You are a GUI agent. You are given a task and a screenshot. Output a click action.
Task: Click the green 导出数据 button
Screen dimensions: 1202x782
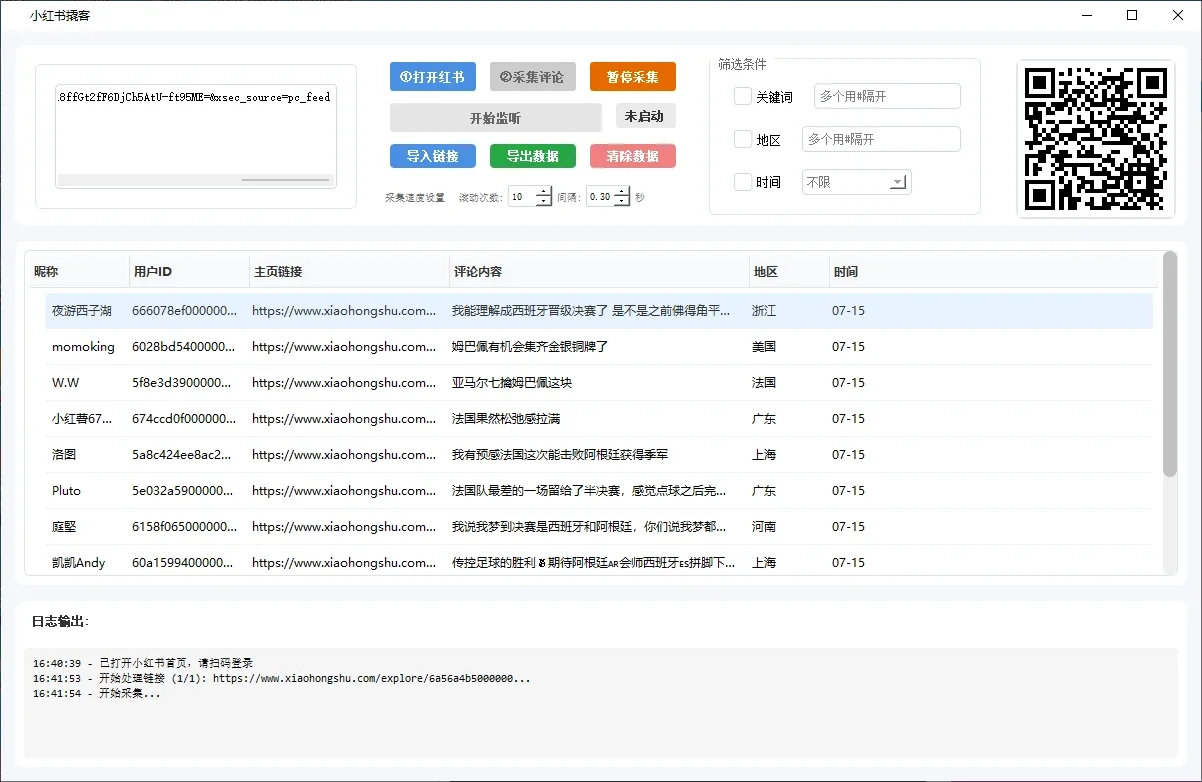[x=532, y=156]
